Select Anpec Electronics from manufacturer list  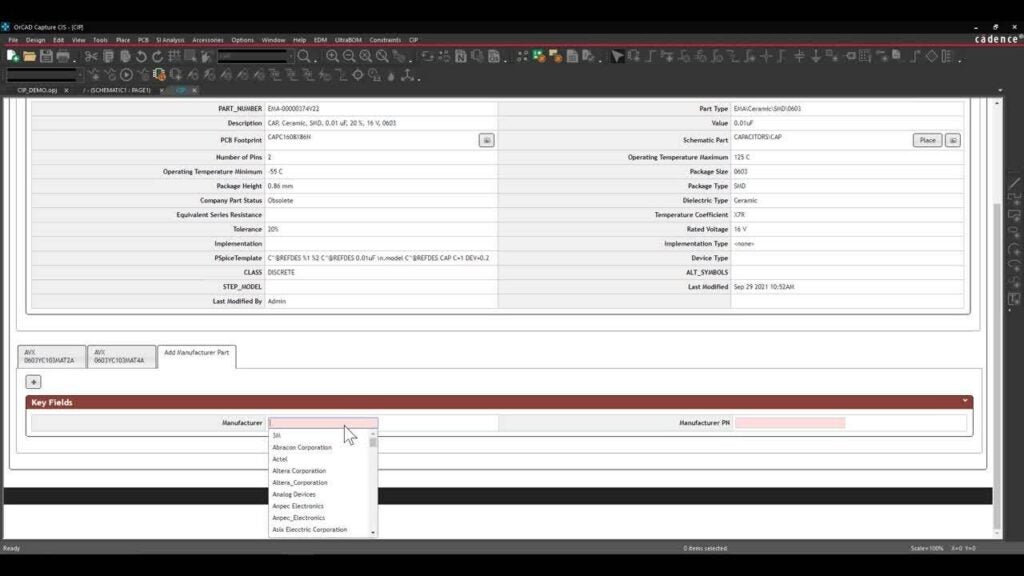click(298, 506)
